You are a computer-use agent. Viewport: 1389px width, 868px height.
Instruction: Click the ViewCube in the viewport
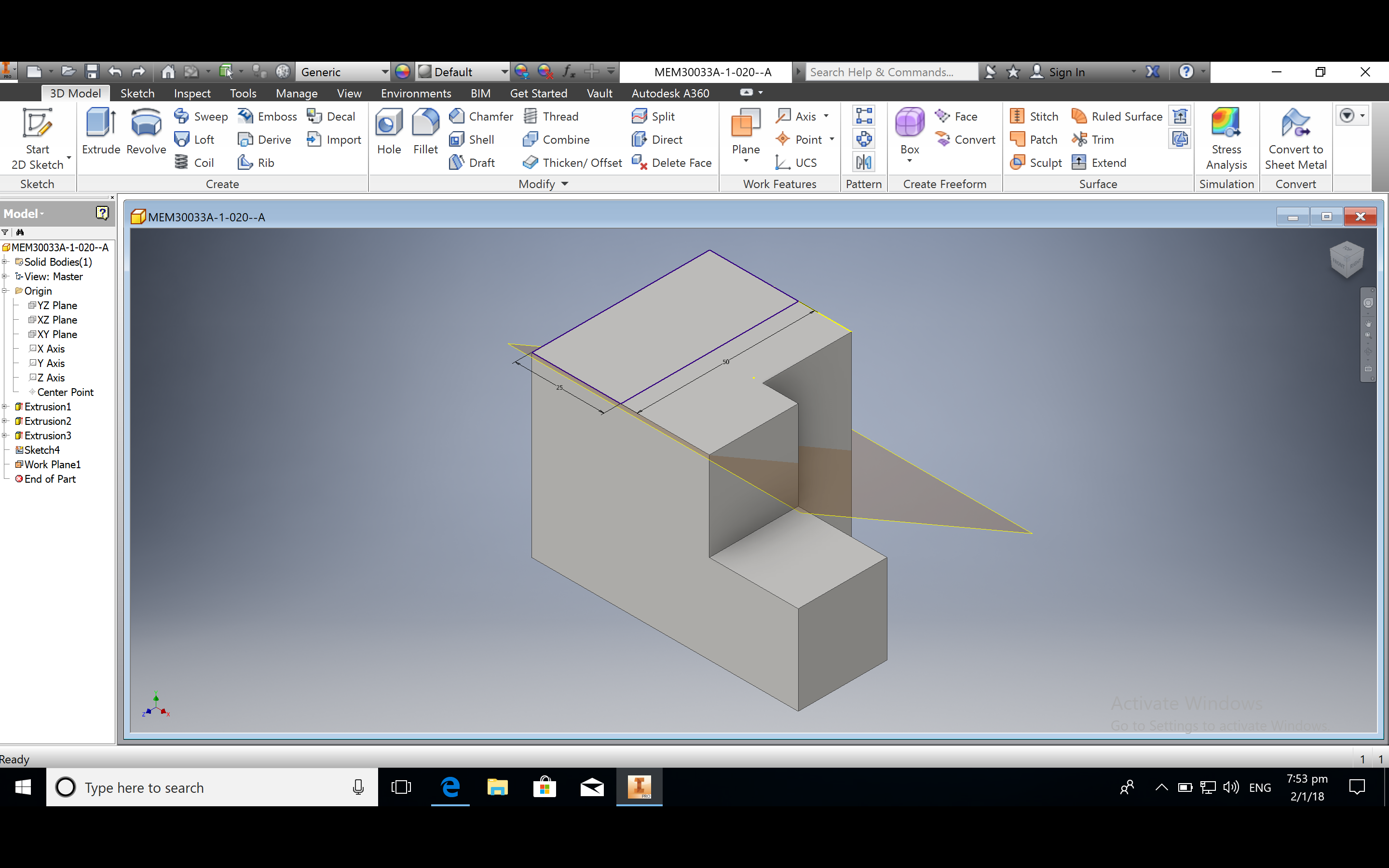(x=1347, y=259)
